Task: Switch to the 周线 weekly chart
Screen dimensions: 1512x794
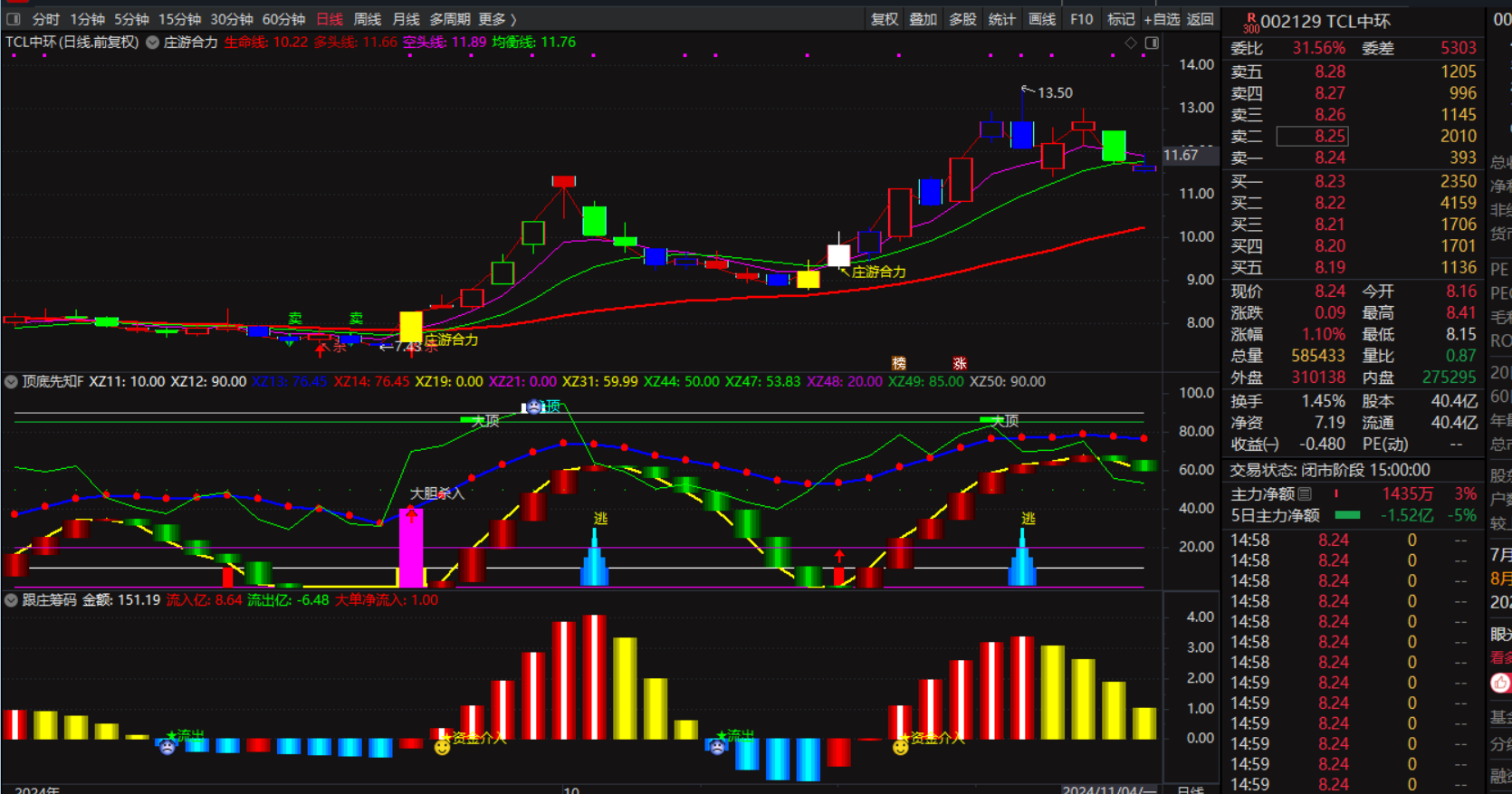Action: click(367, 19)
